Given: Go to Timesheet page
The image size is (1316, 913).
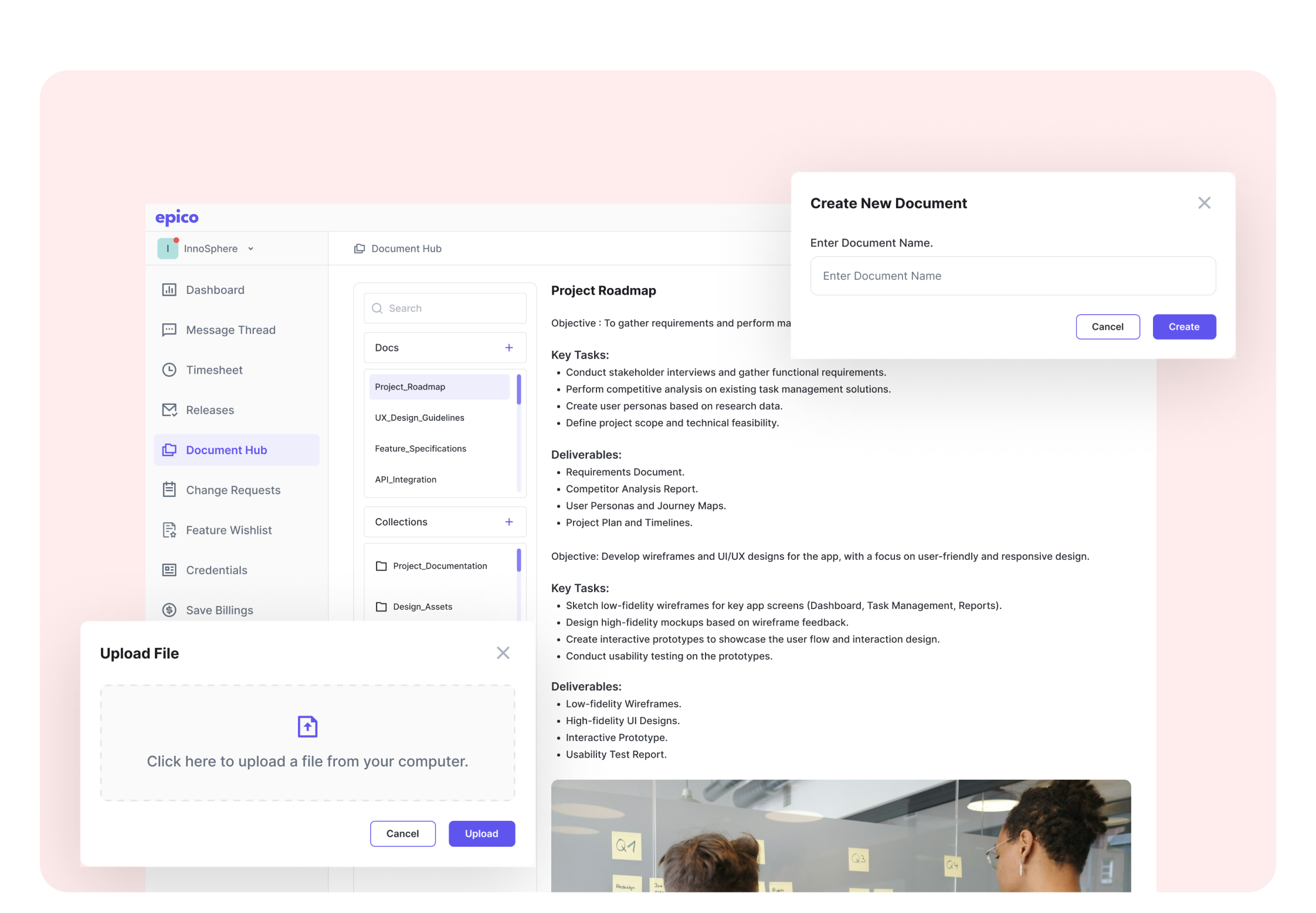Looking at the screenshot, I should (x=214, y=370).
